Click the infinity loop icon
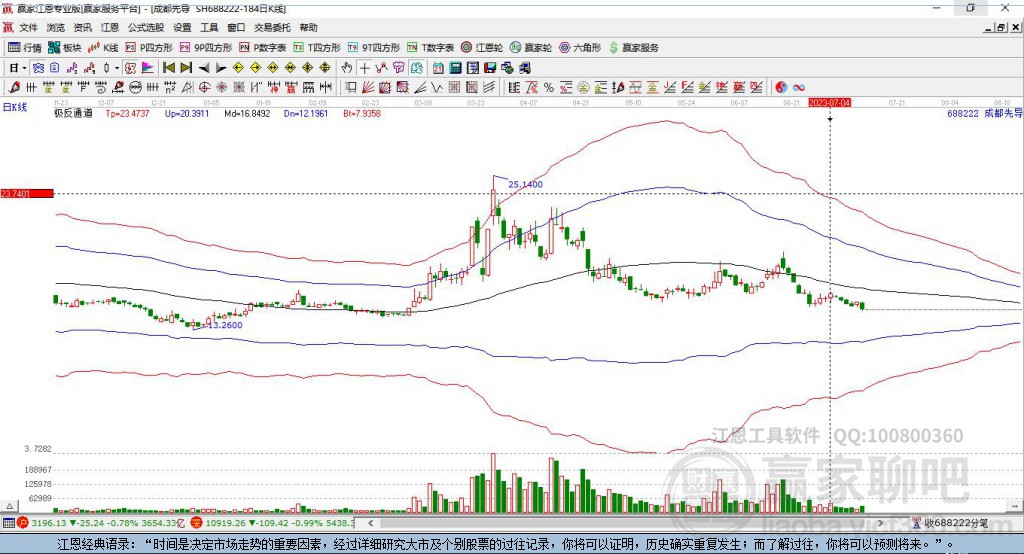Screen dimensions: 1024x554 798,87
